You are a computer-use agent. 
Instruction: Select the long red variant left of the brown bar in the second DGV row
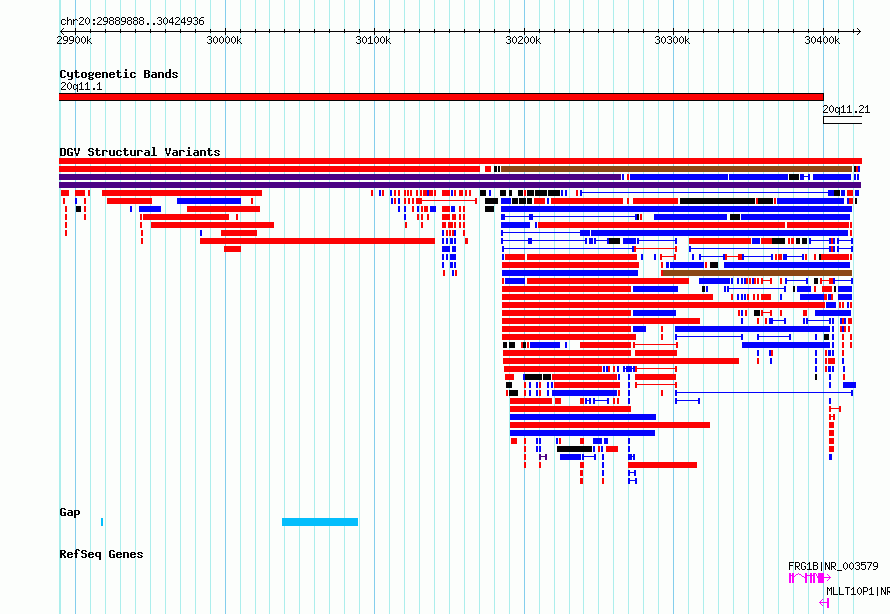click(x=270, y=169)
